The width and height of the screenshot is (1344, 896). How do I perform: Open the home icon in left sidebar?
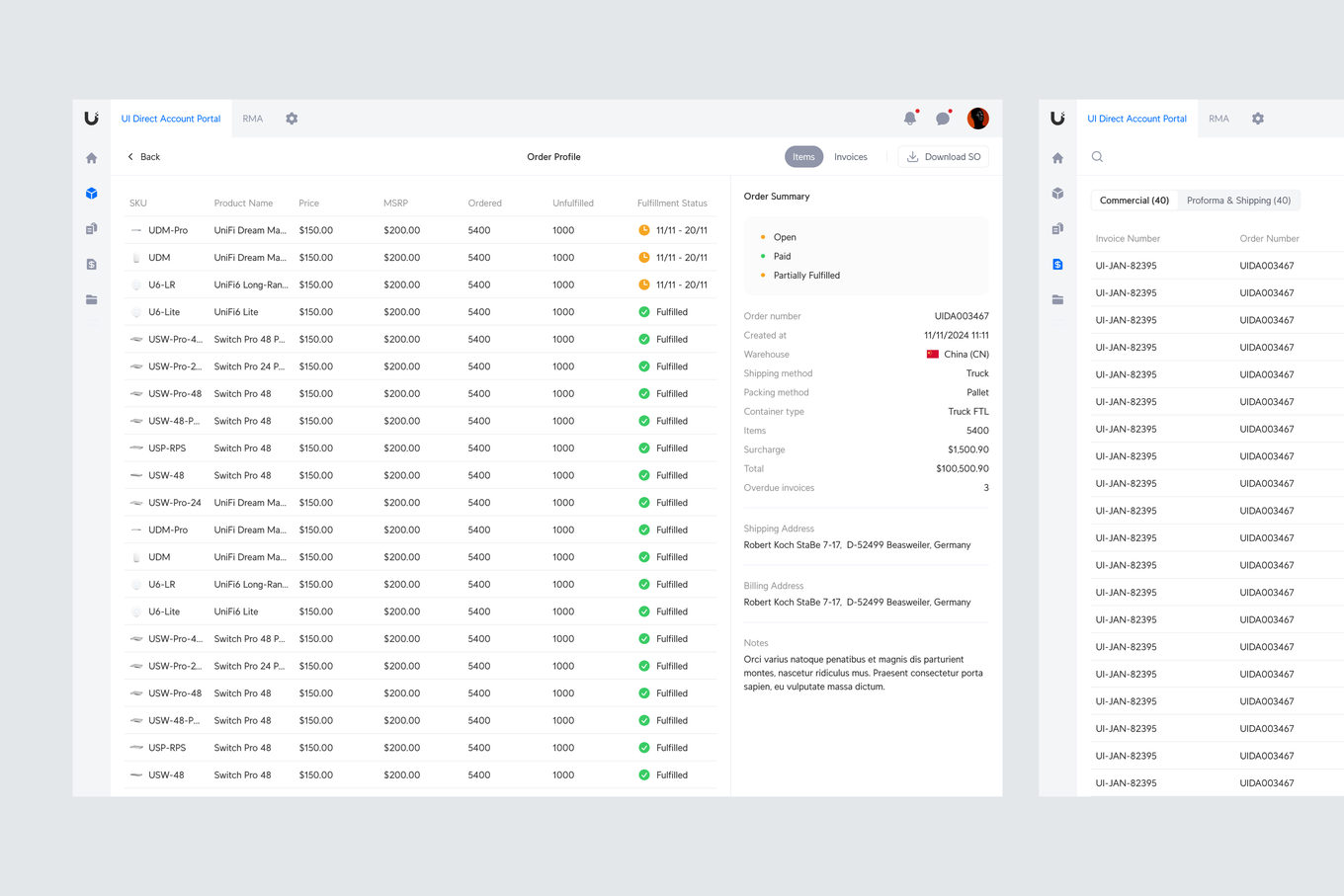click(x=91, y=158)
